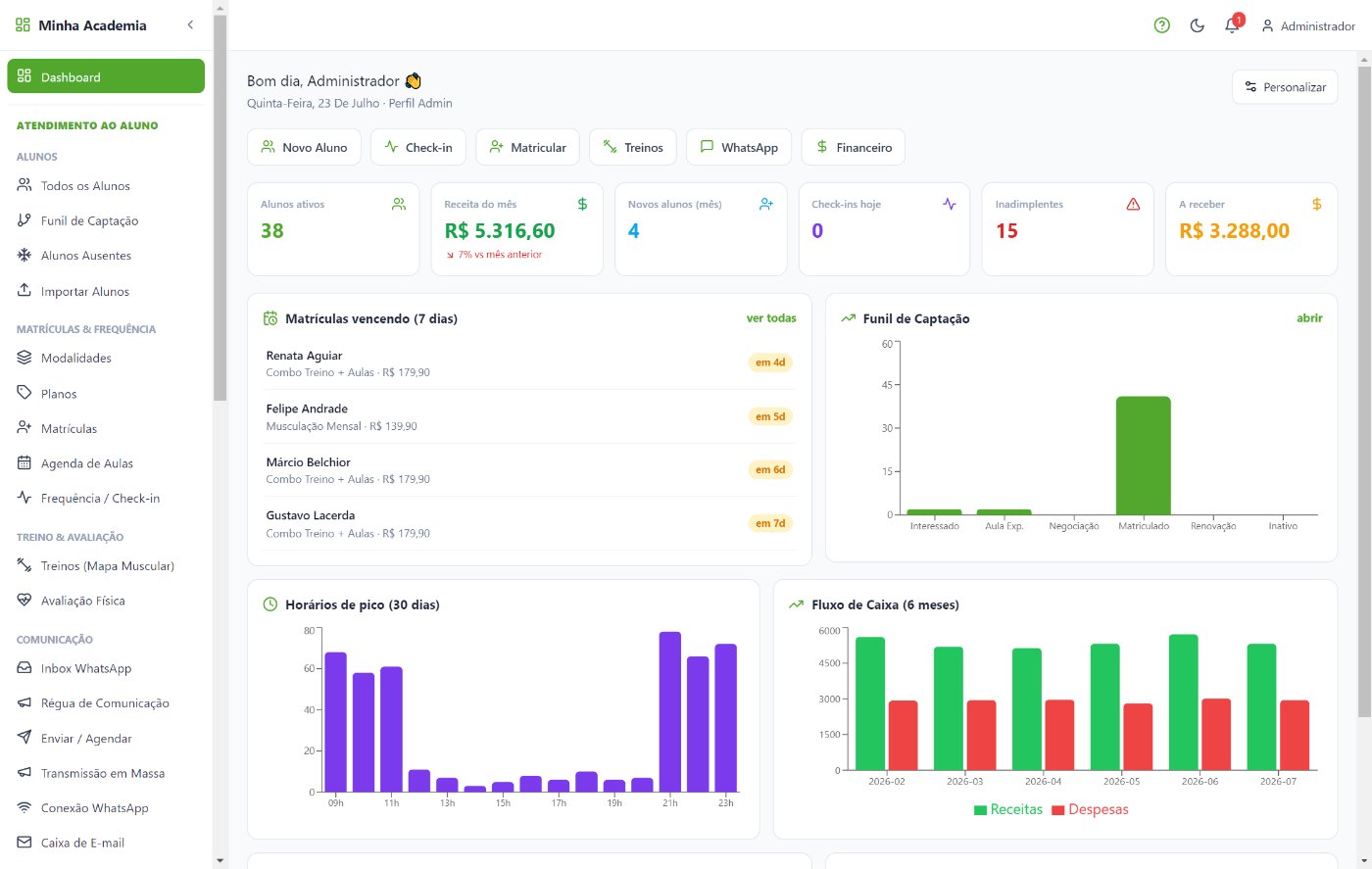Click the Avaliação Física heart icon
Image resolution: width=1372 pixels, height=869 pixels.
tap(24, 601)
